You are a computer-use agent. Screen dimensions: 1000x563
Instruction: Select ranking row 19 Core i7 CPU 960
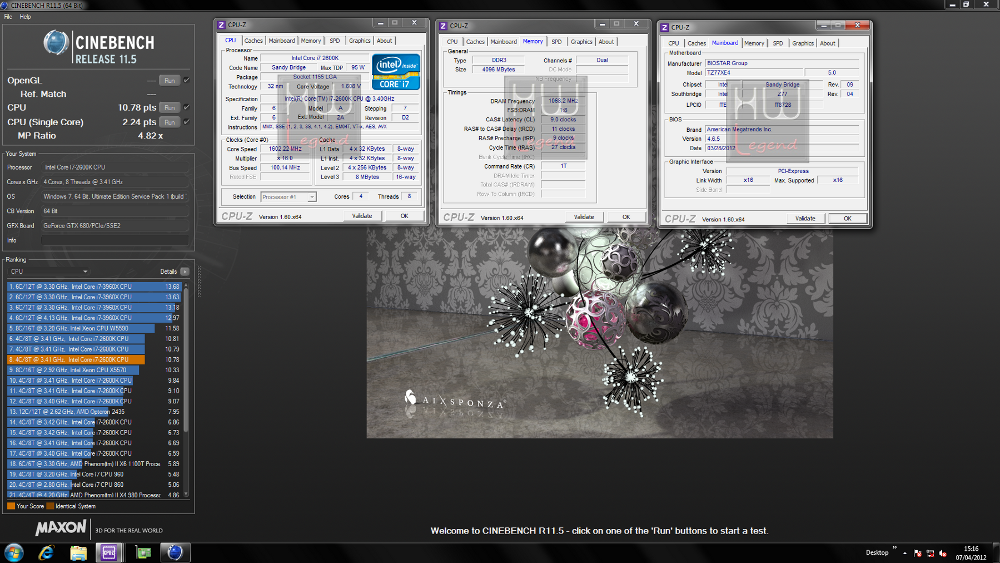[94, 474]
